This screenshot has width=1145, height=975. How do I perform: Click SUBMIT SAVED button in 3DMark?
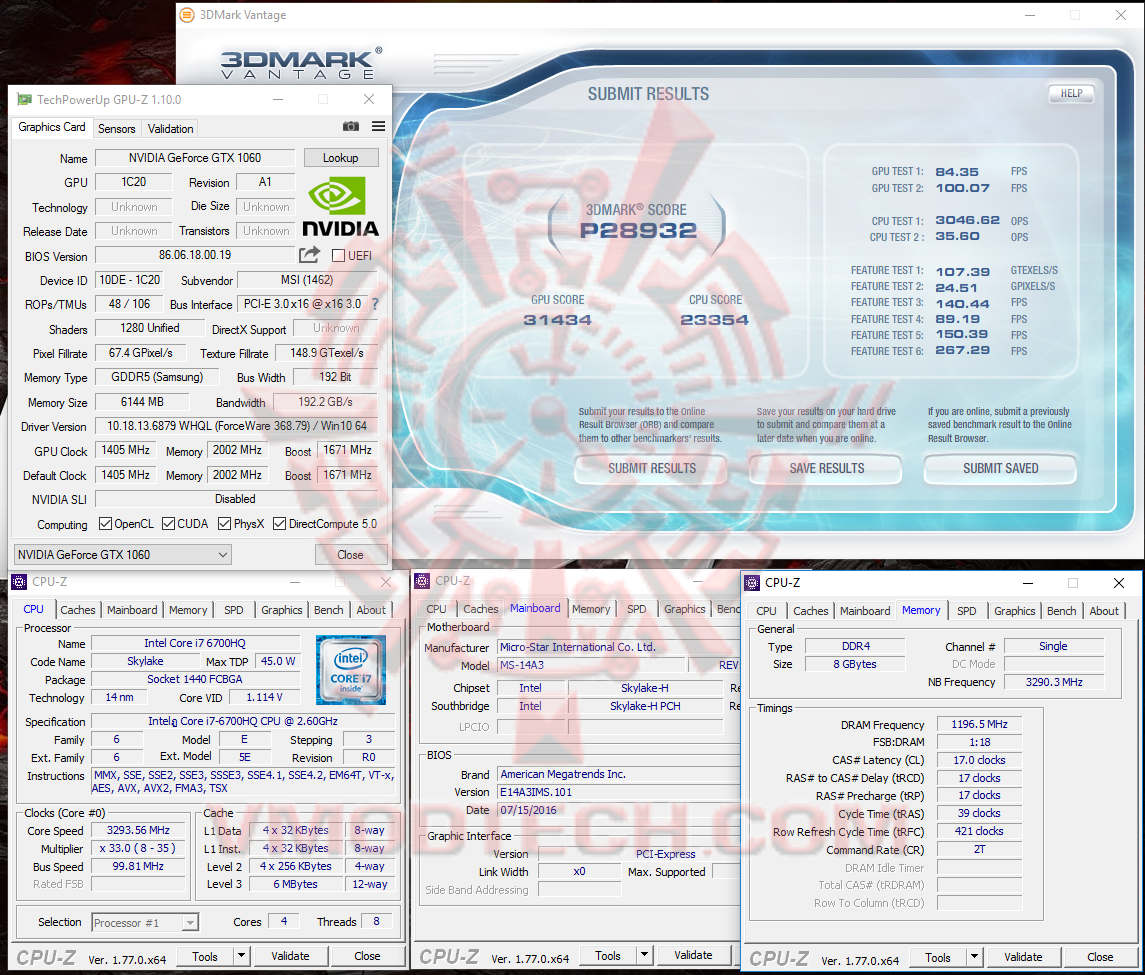pyautogui.click(x=1000, y=469)
